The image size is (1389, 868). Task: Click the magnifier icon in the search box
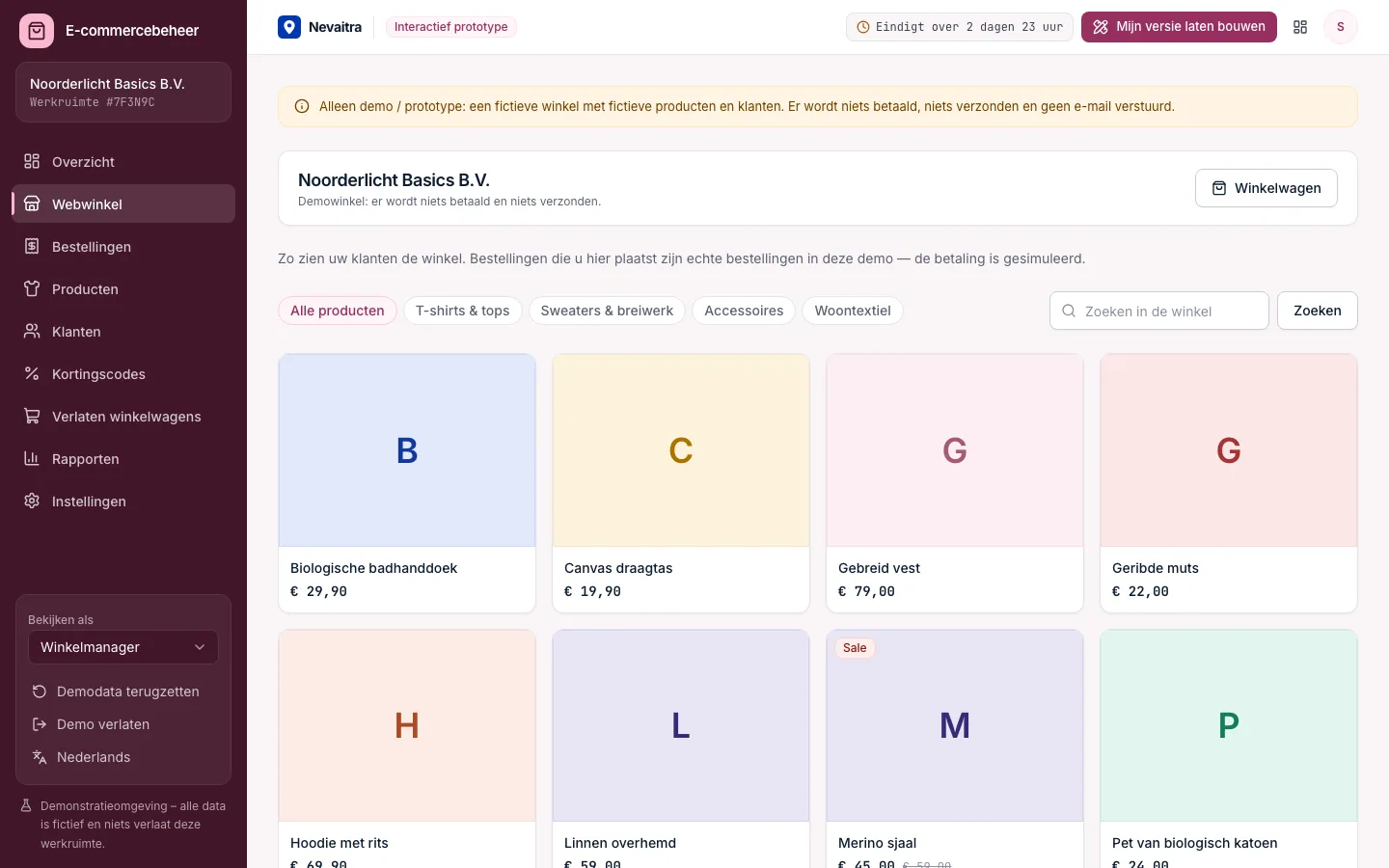click(x=1069, y=312)
